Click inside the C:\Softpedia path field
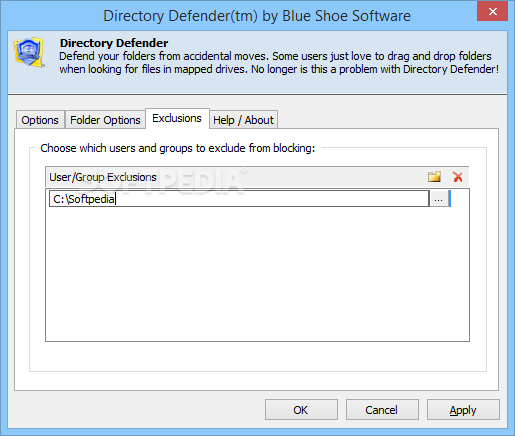This screenshot has height=436, width=515. click(239, 199)
